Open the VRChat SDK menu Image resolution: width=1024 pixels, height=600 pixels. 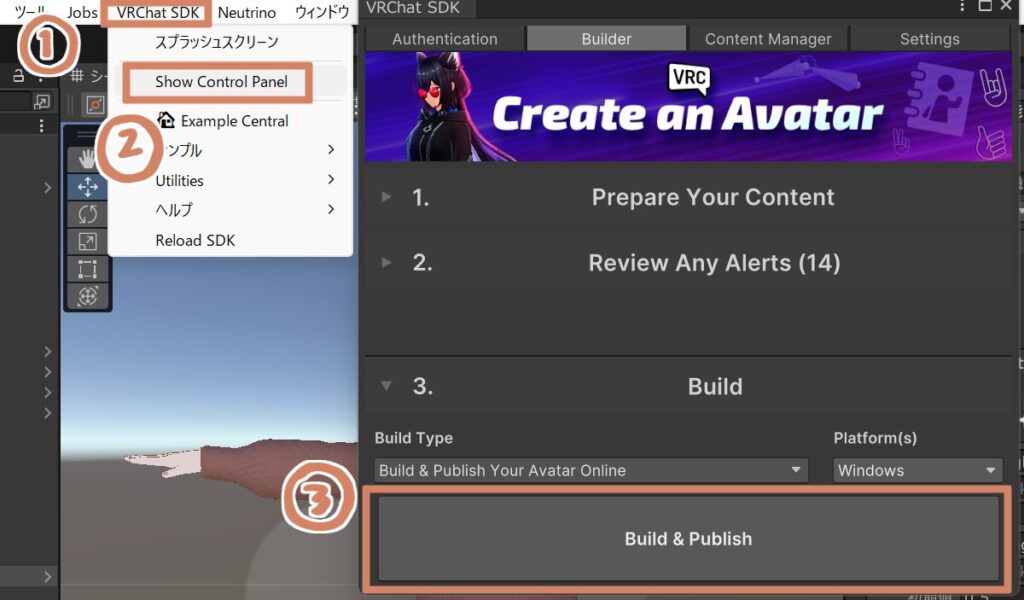[158, 12]
